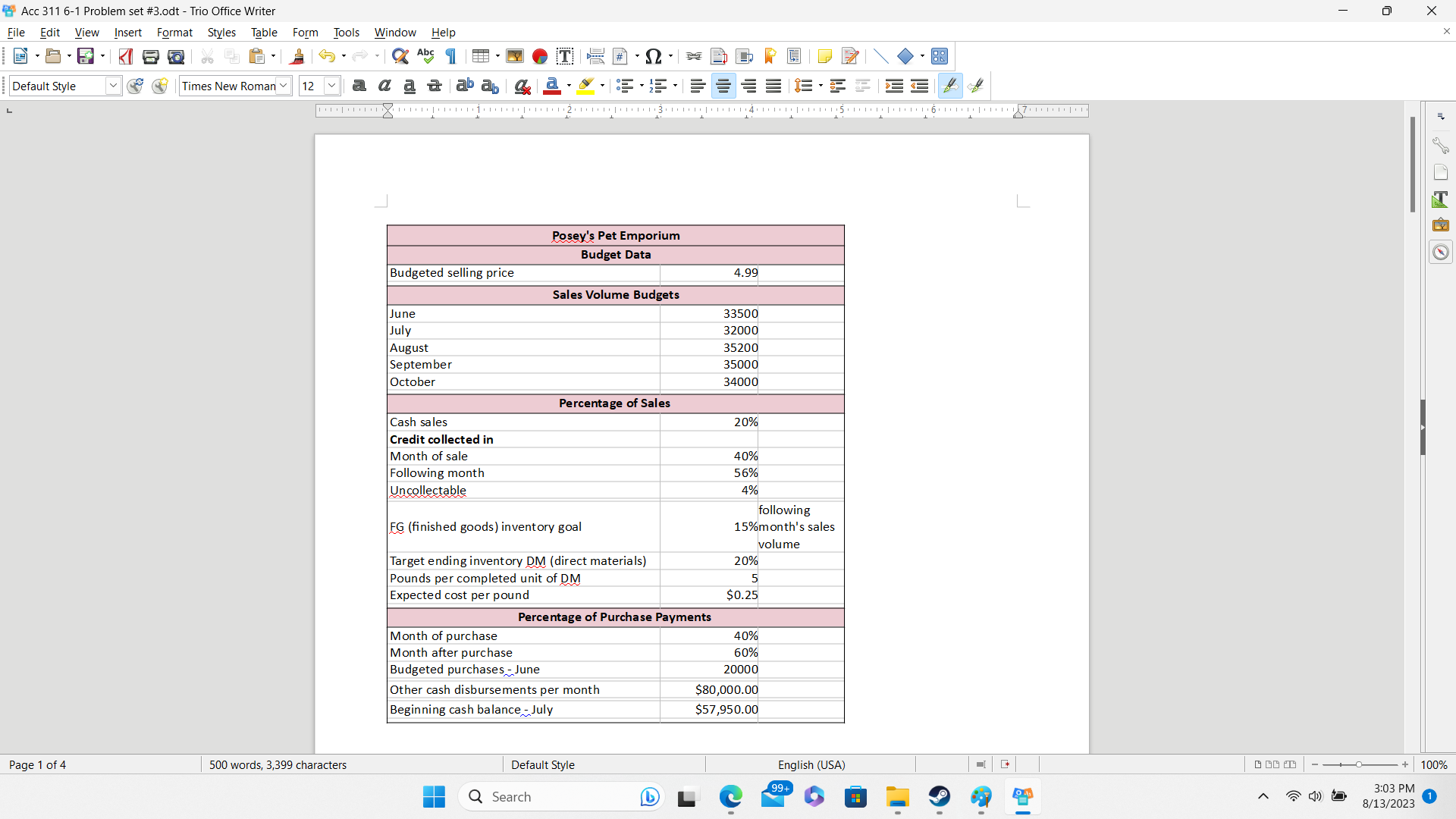Open font size dropdown

tap(331, 86)
